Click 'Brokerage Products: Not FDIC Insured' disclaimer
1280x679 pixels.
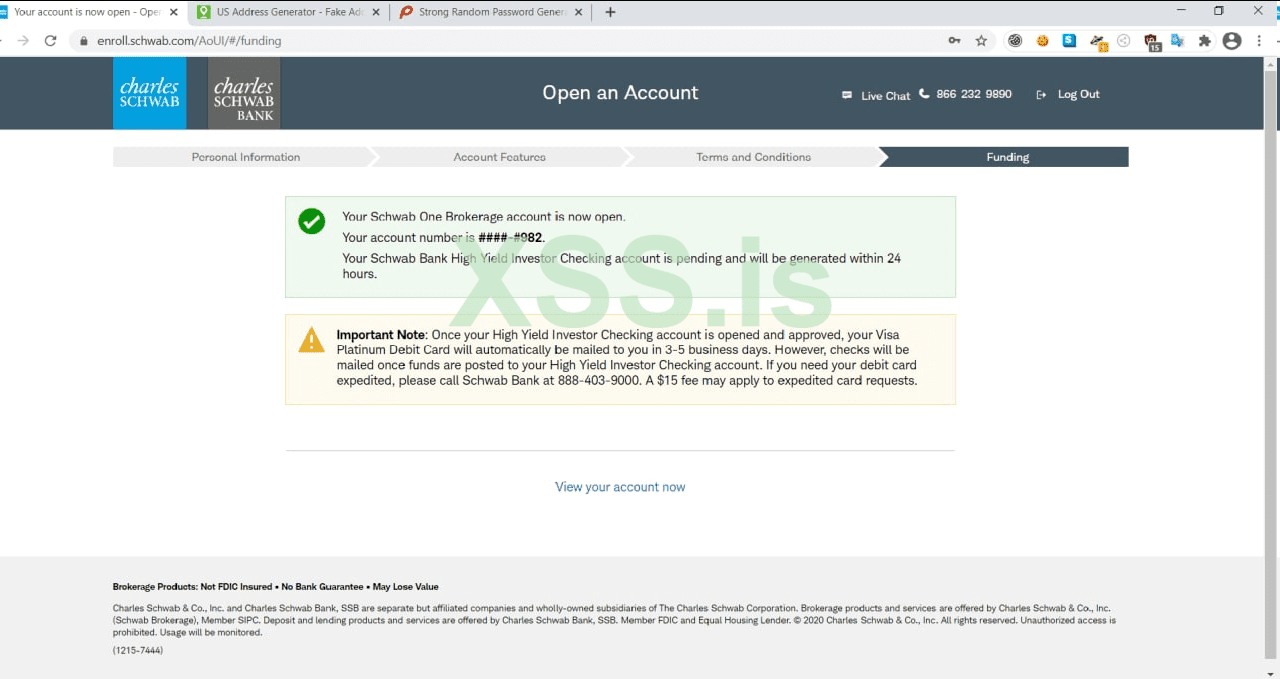pyautogui.click(x=275, y=587)
